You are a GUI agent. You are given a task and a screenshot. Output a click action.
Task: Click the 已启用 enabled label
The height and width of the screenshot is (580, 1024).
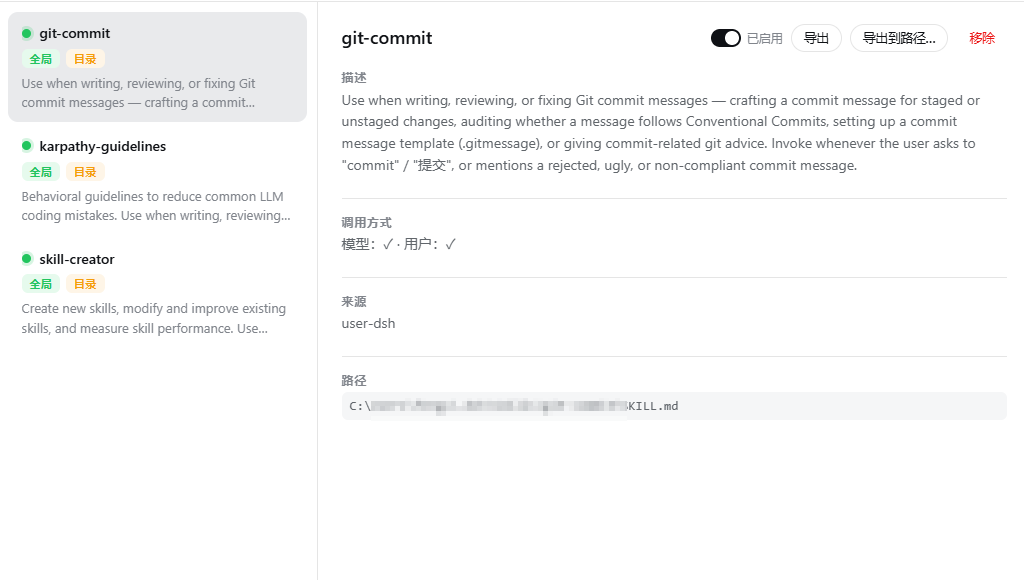(x=765, y=39)
